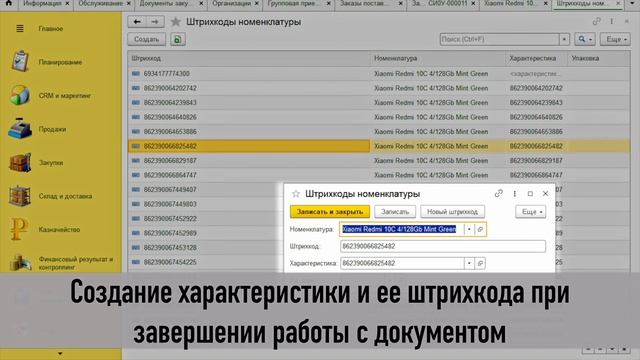The height and width of the screenshot is (360, 640).
Task: Go forward with the right arrow button
Action: point(155,22)
